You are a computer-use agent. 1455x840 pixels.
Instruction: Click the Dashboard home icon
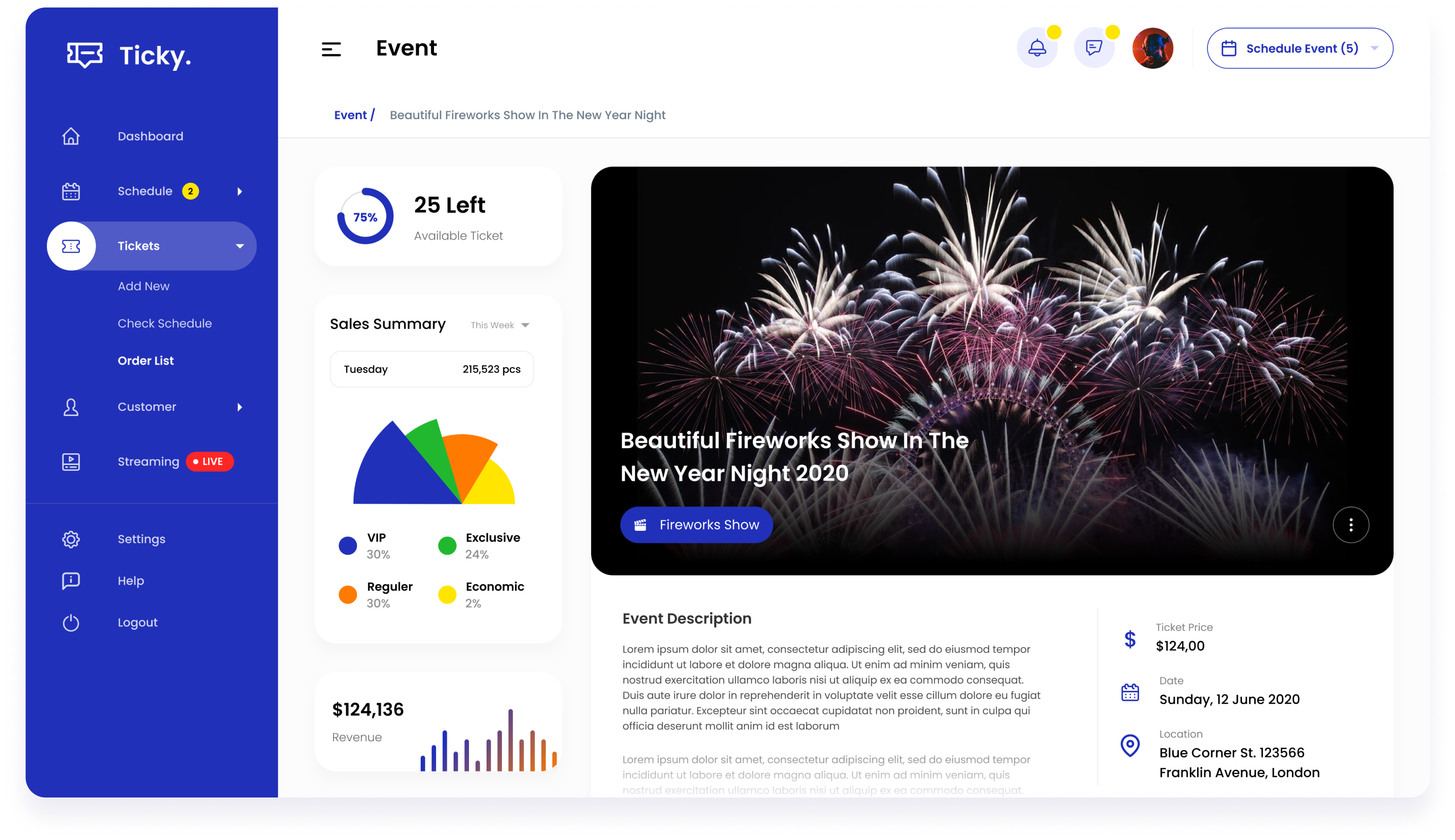[71, 136]
